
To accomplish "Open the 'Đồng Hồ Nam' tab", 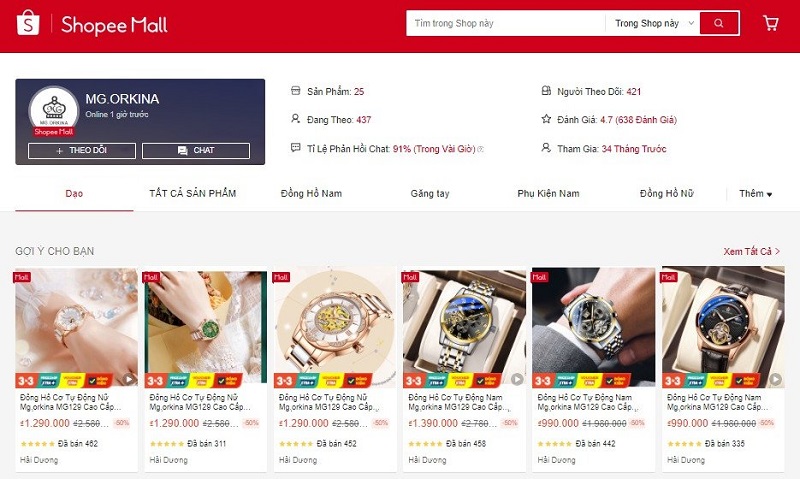I will point(311,193).
